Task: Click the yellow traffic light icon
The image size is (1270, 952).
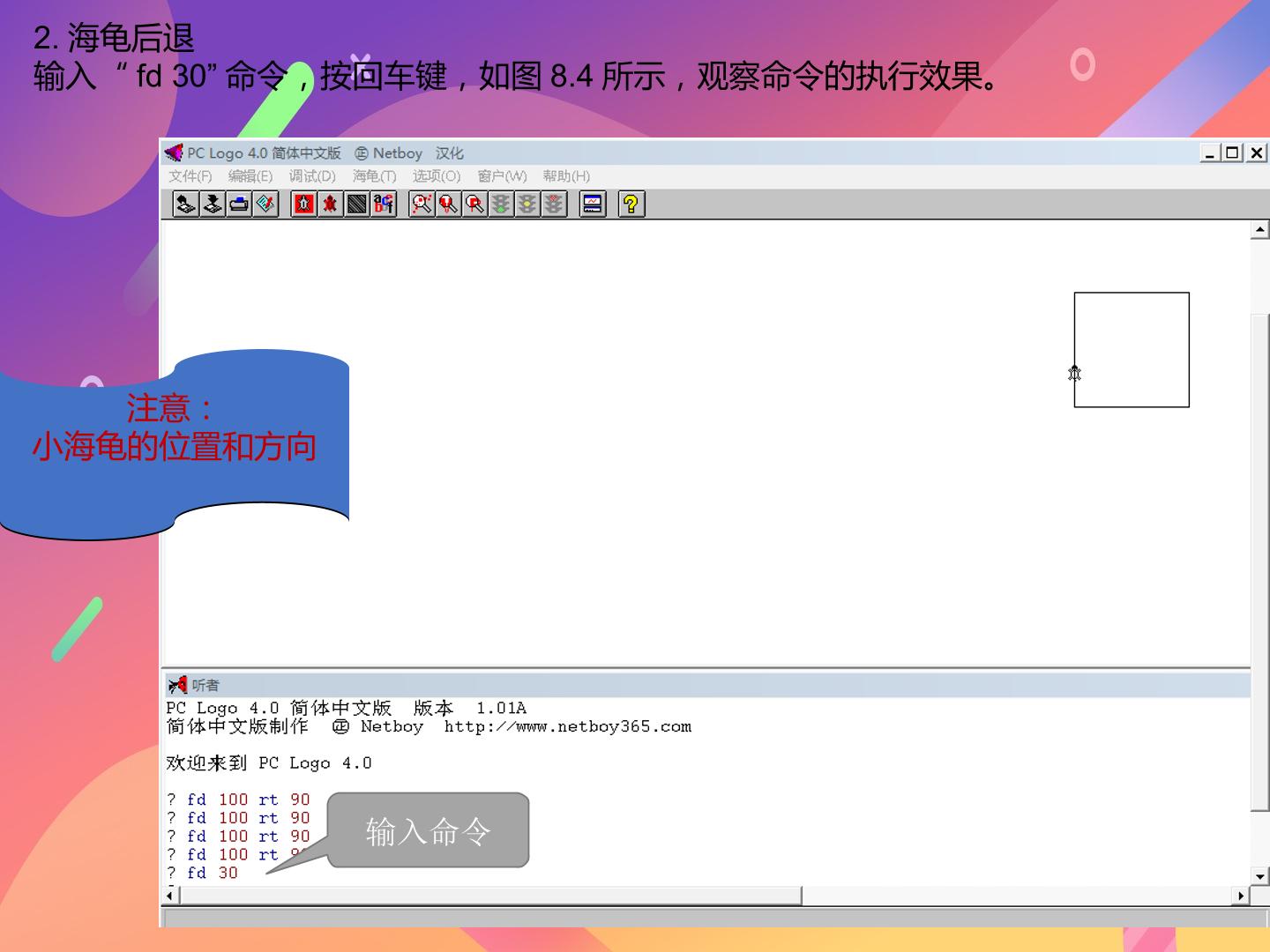Action: (x=527, y=205)
